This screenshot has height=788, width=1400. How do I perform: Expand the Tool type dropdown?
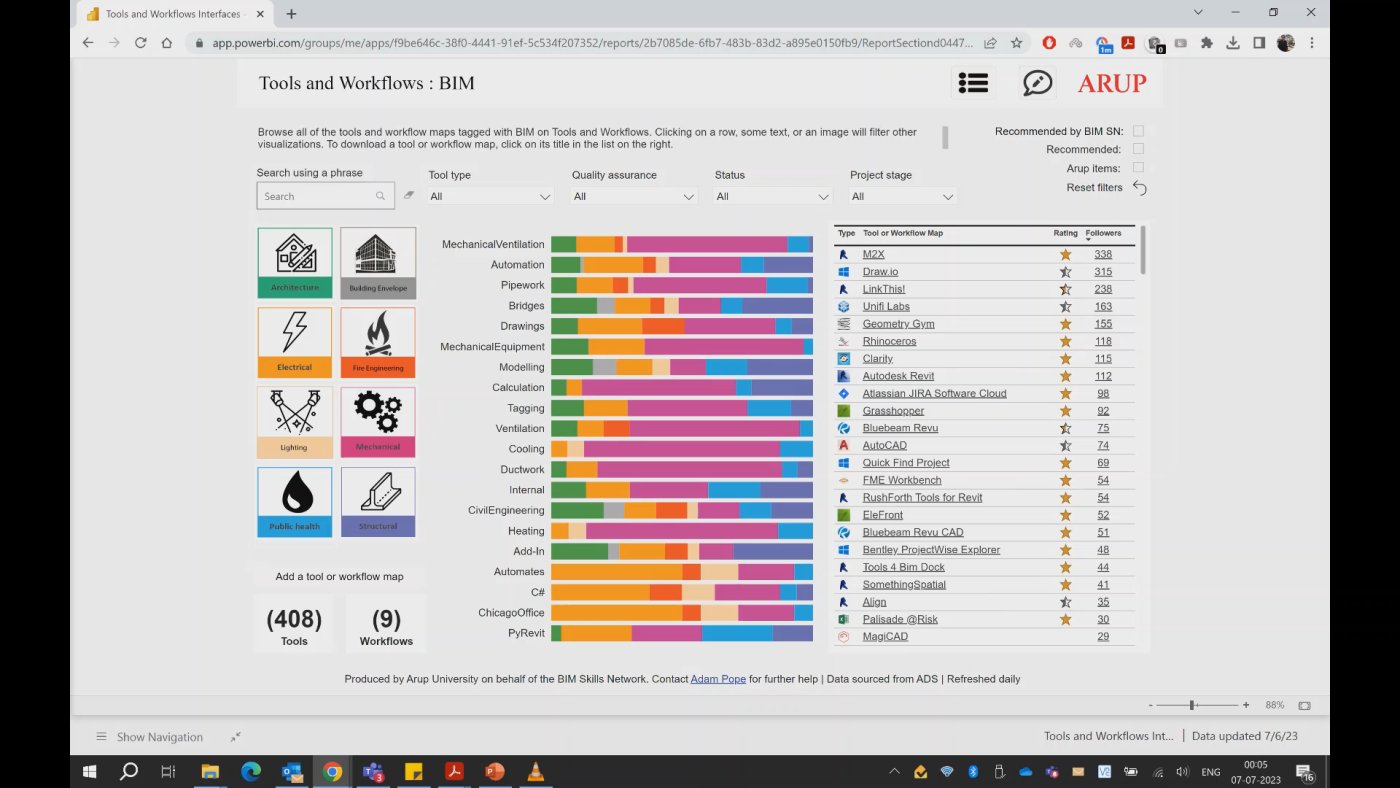pos(490,196)
